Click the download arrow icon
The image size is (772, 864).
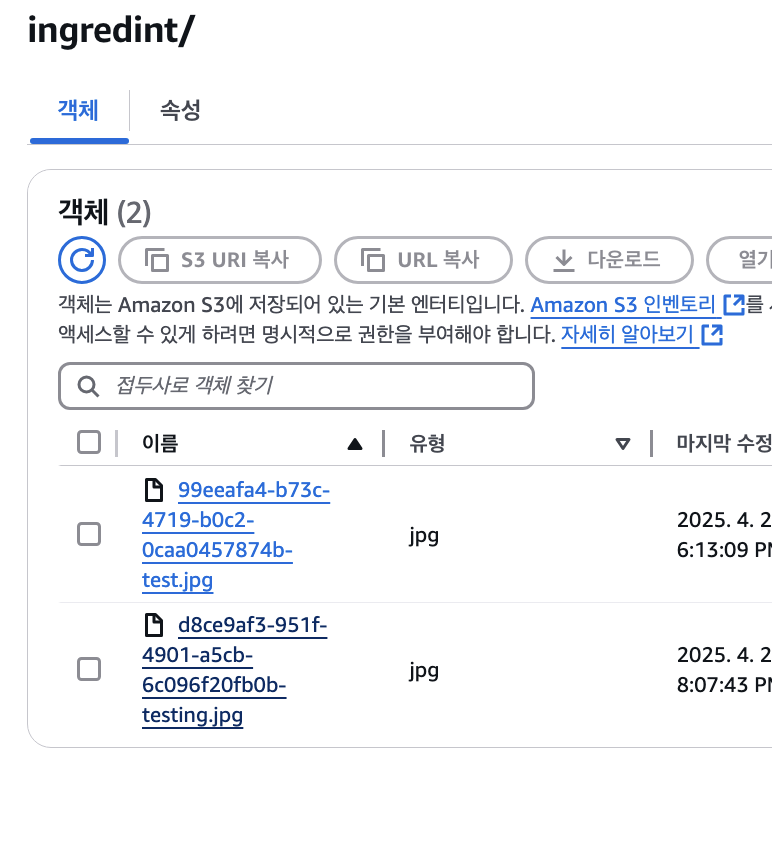tap(563, 260)
